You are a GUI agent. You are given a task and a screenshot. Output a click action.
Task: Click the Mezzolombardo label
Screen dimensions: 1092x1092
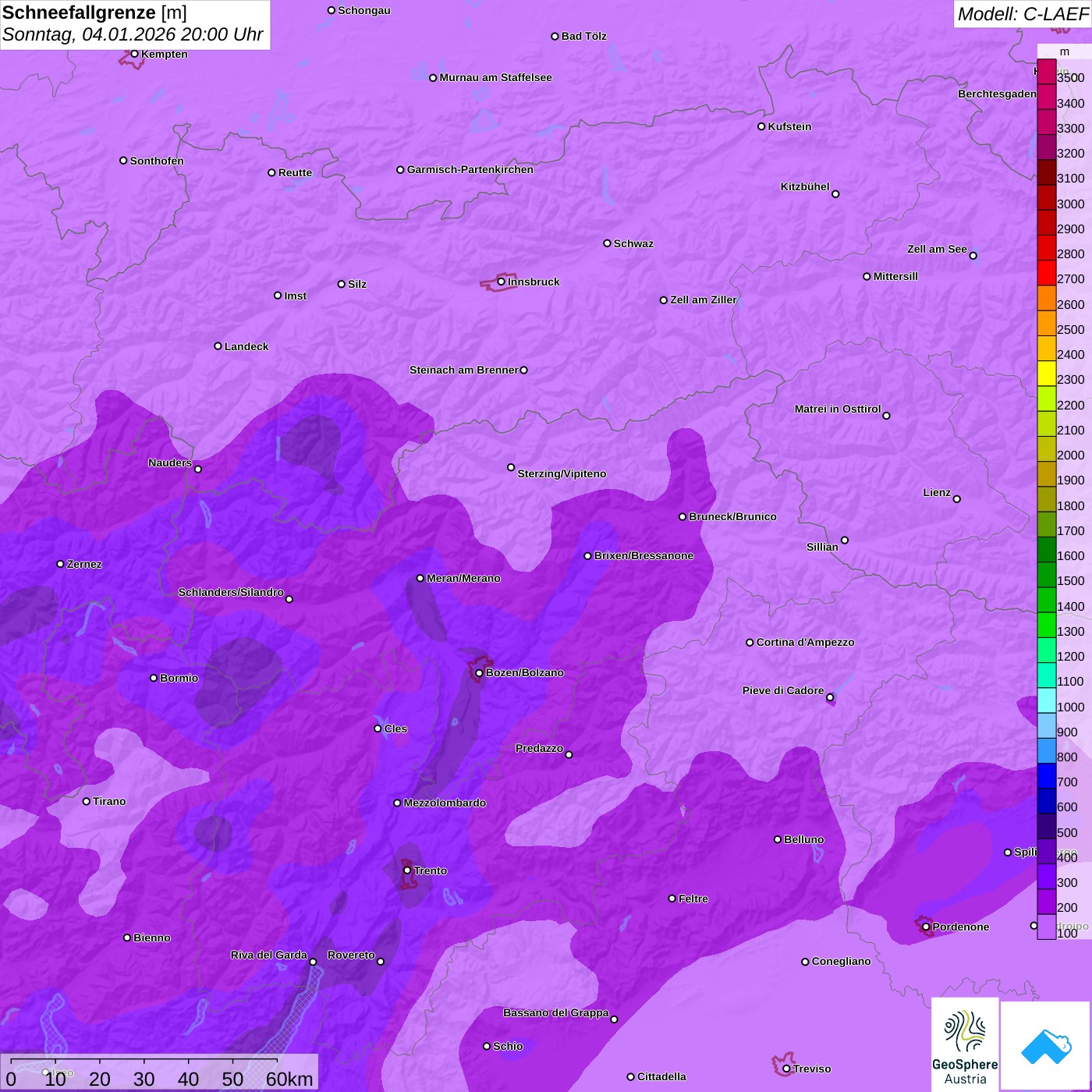445,803
